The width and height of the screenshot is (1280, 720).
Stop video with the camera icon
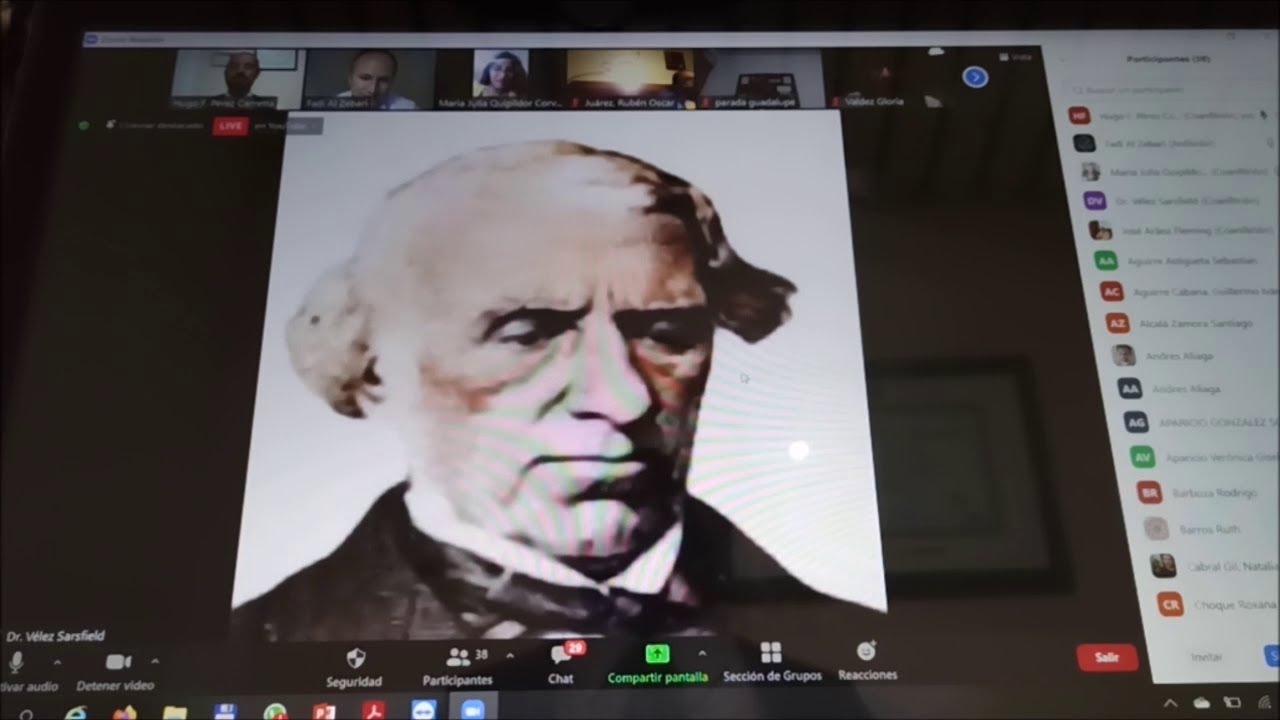(x=118, y=662)
